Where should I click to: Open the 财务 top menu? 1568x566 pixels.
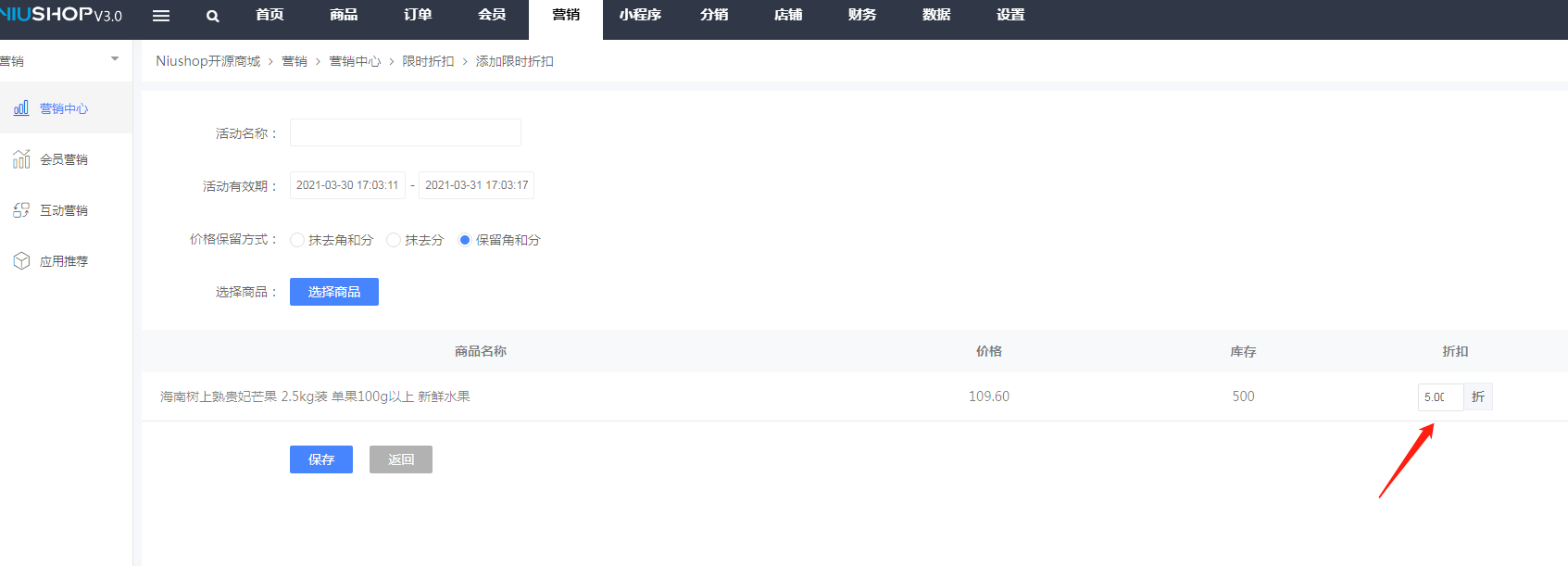point(862,15)
